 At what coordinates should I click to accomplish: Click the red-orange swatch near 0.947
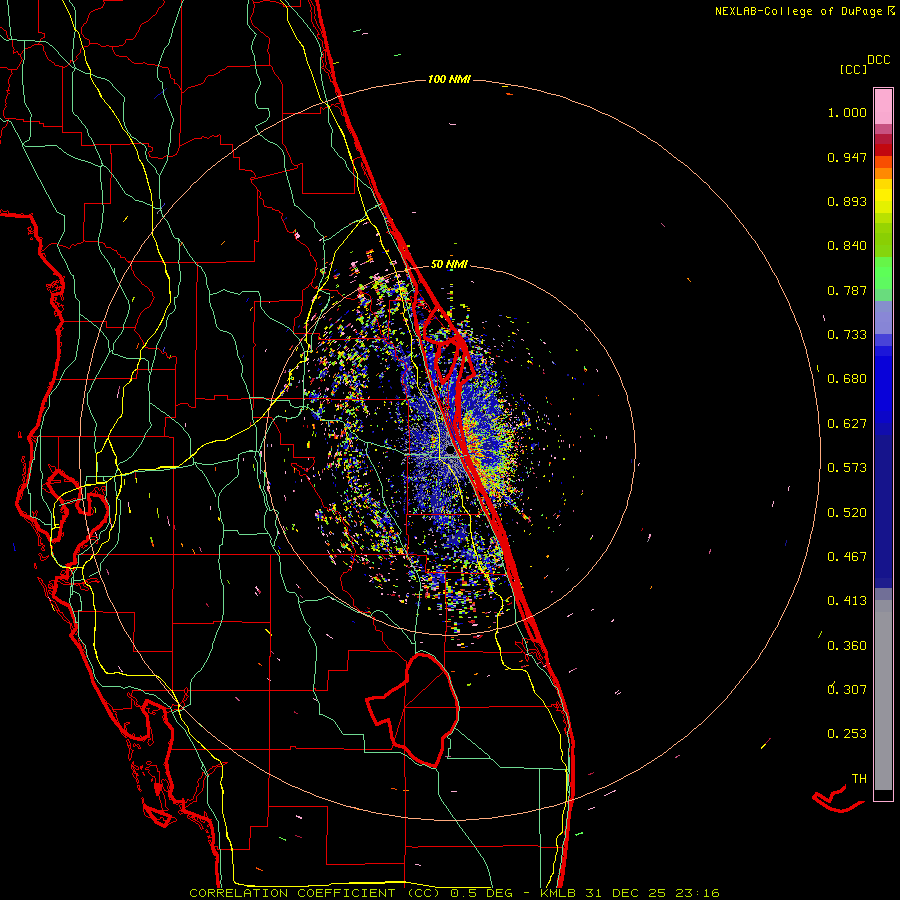tap(883, 162)
